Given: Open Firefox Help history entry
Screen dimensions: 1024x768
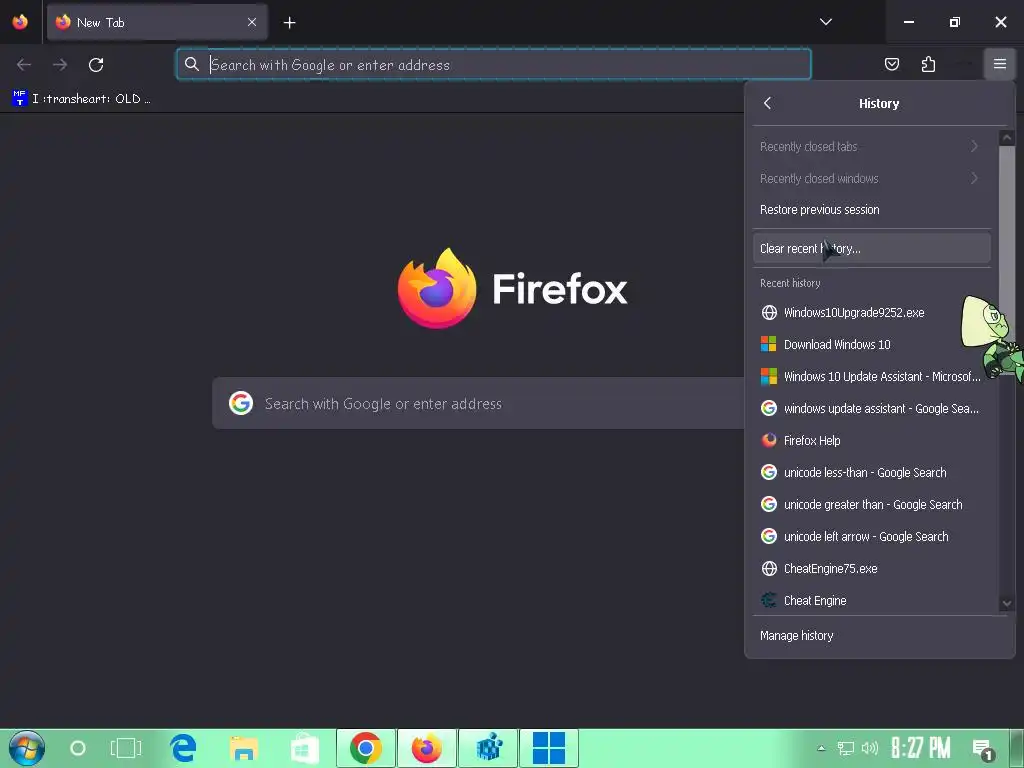Looking at the screenshot, I should pyautogui.click(x=872, y=440).
